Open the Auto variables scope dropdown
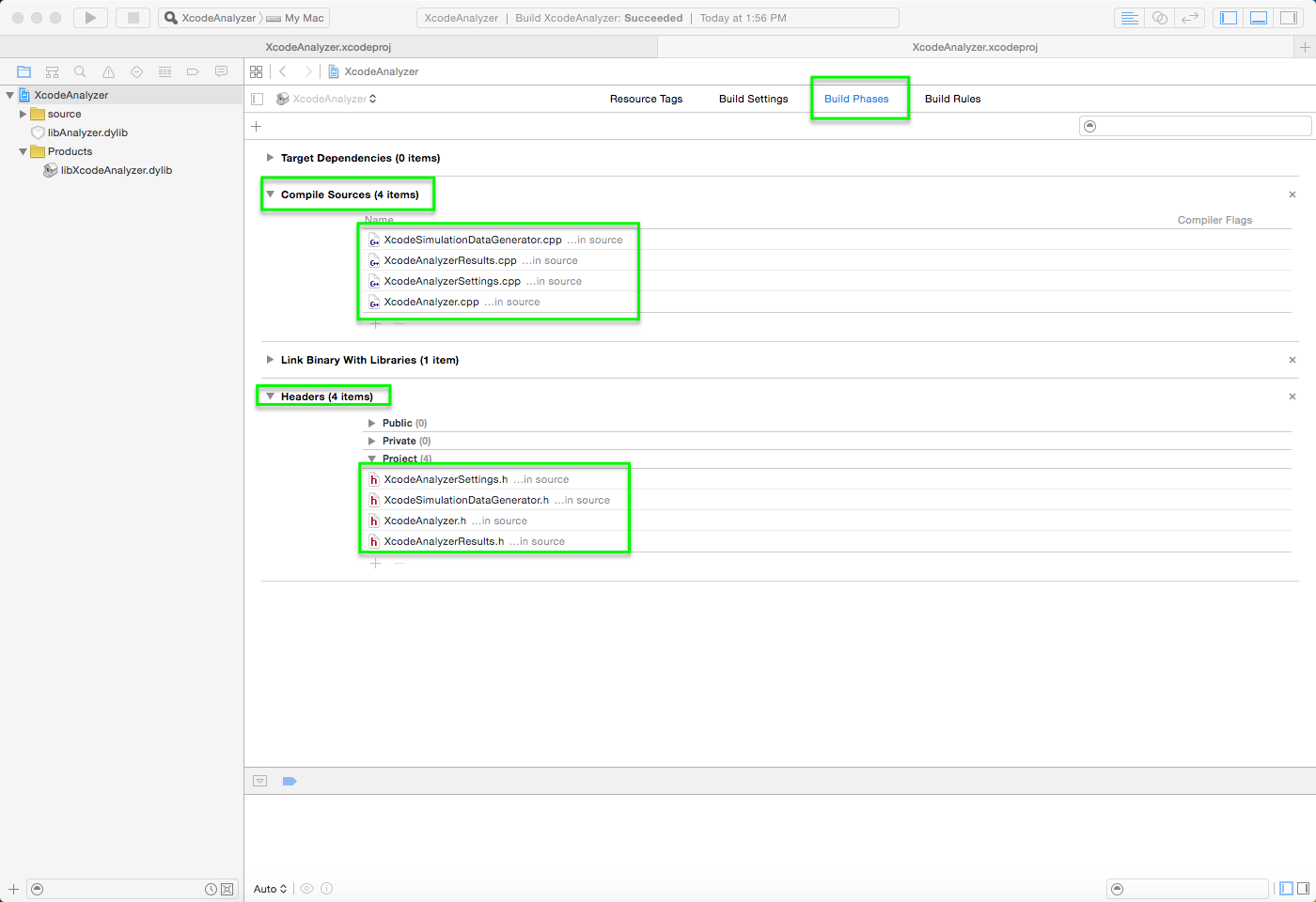Viewport: 1316px width, 902px height. click(x=270, y=889)
